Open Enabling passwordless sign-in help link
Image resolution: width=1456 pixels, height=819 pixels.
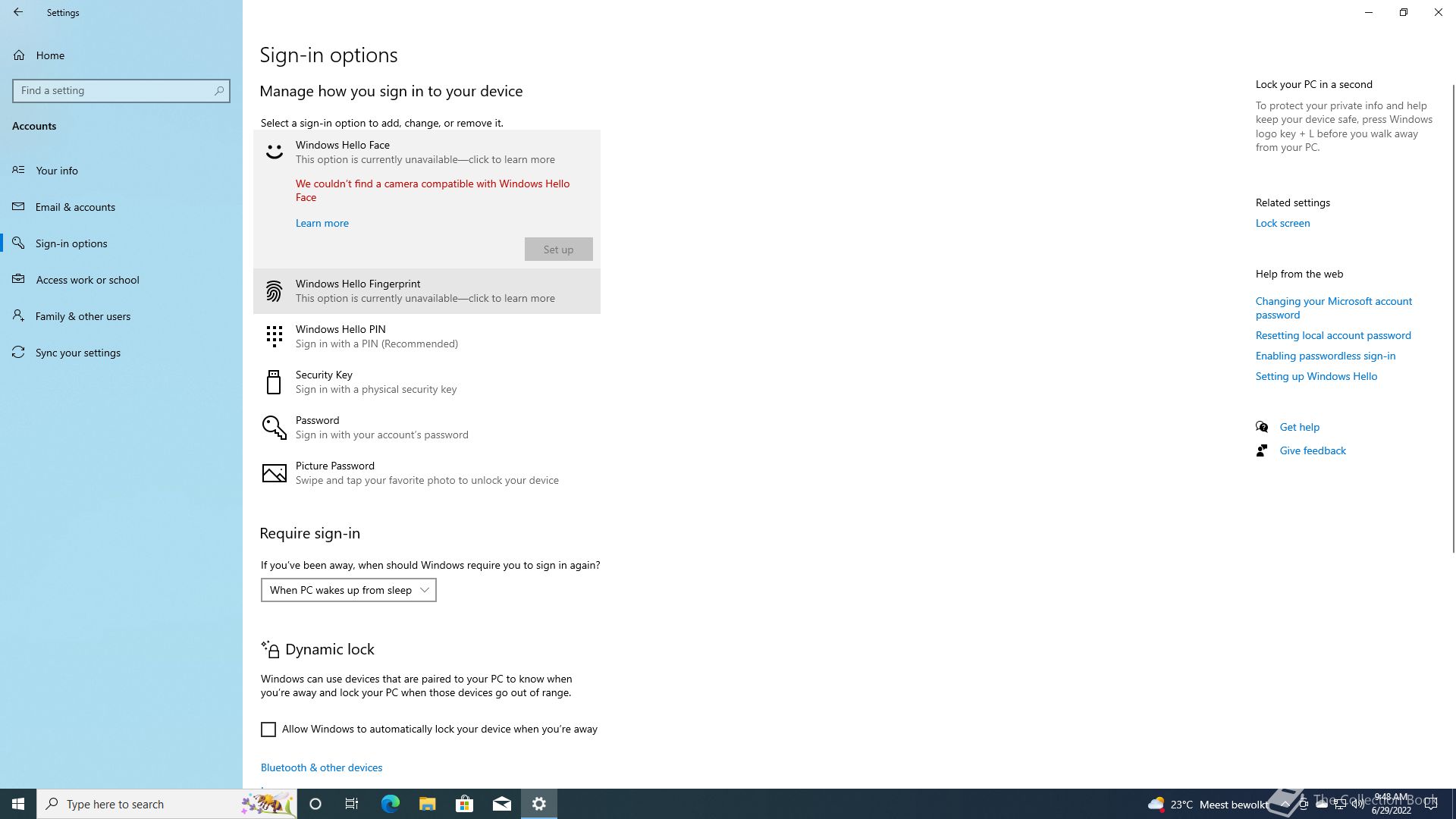[x=1325, y=356]
